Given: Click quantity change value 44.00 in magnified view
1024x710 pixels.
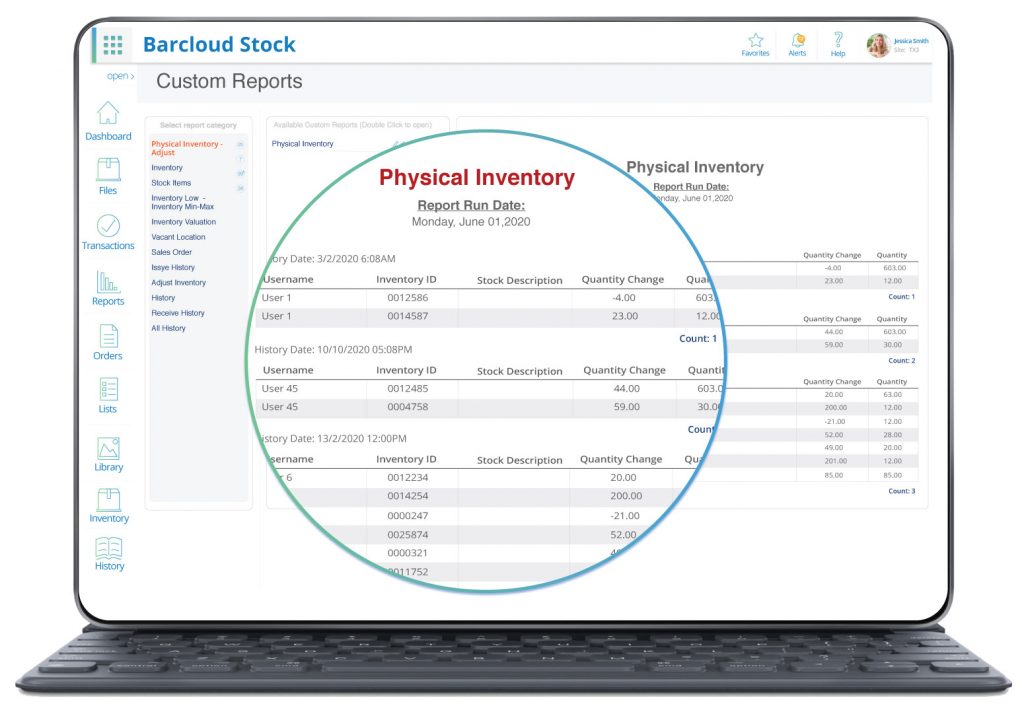Looking at the screenshot, I should pos(627,389).
